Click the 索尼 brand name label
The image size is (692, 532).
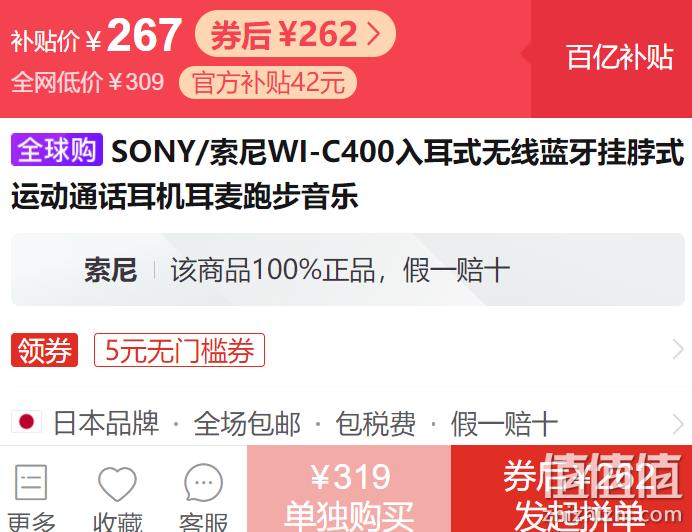pyautogui.click(x=111, y=270)
